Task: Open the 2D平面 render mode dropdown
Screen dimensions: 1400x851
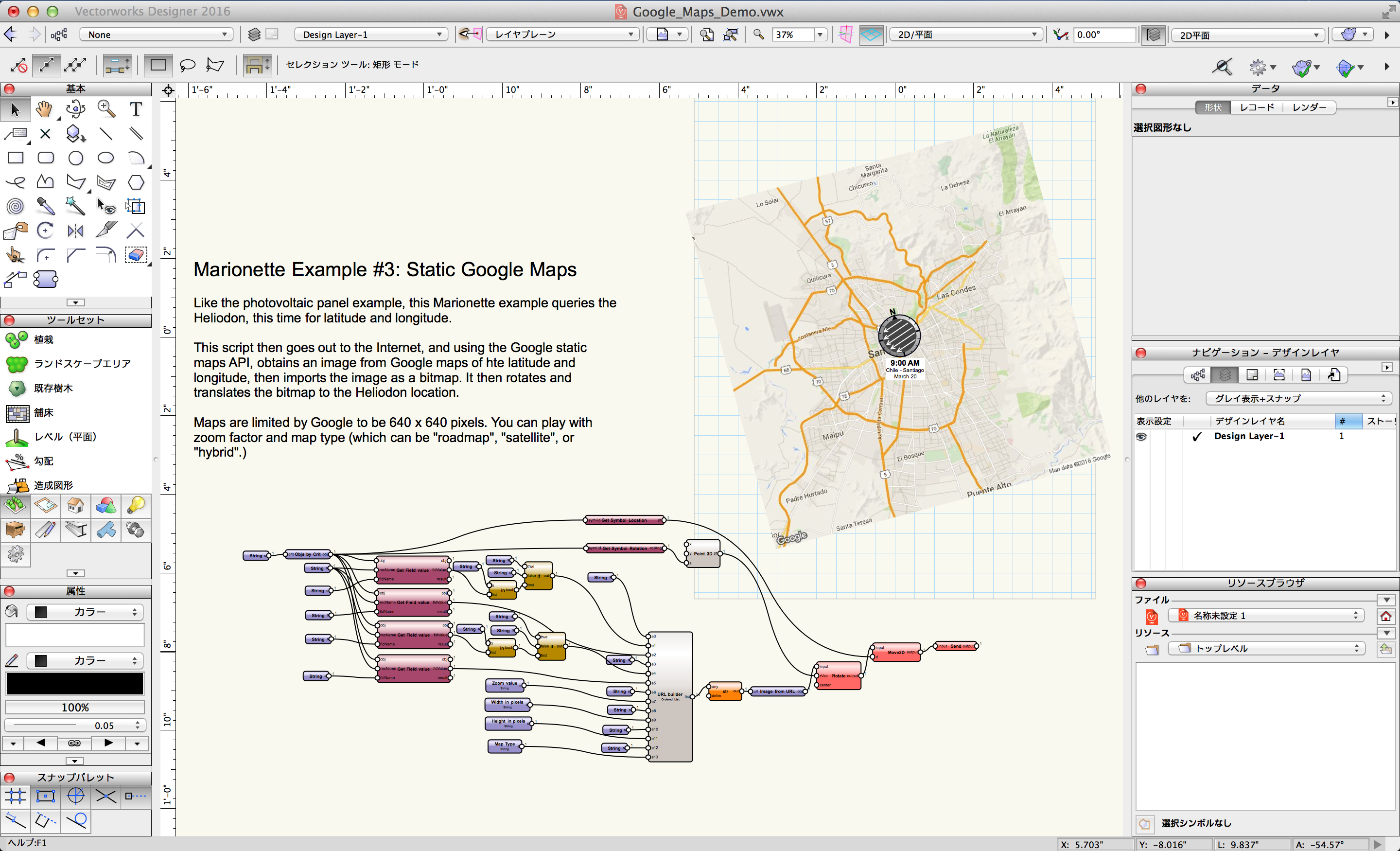Action: 1248,35
